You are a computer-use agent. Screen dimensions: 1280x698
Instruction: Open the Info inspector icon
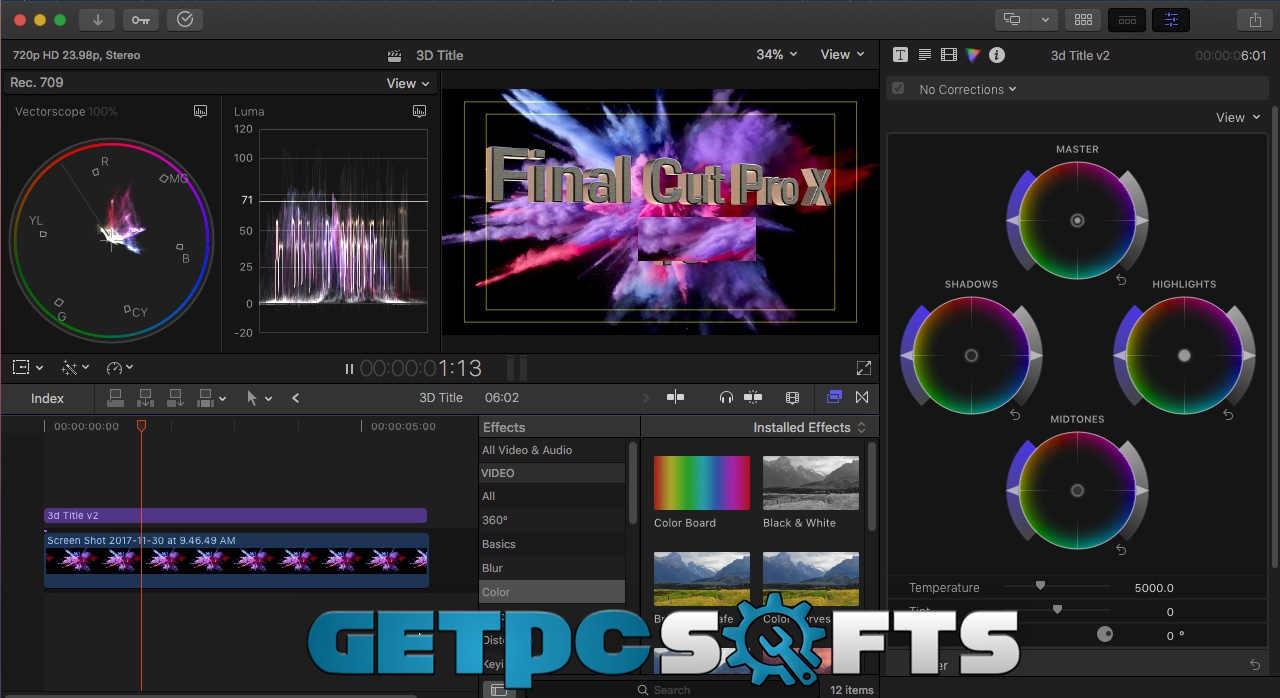(x=997, y=55)
